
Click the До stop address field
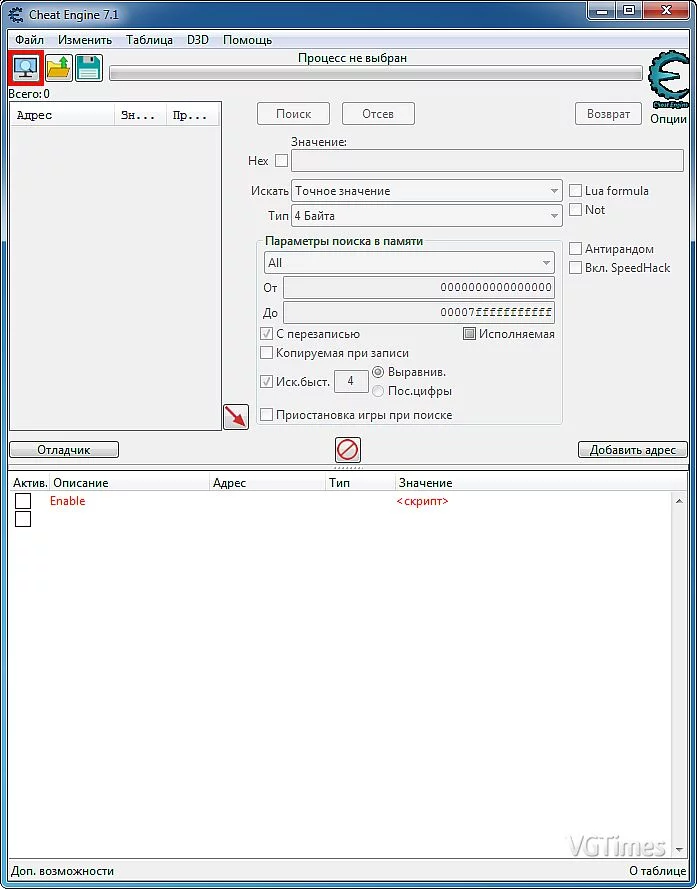coord(419,312)
